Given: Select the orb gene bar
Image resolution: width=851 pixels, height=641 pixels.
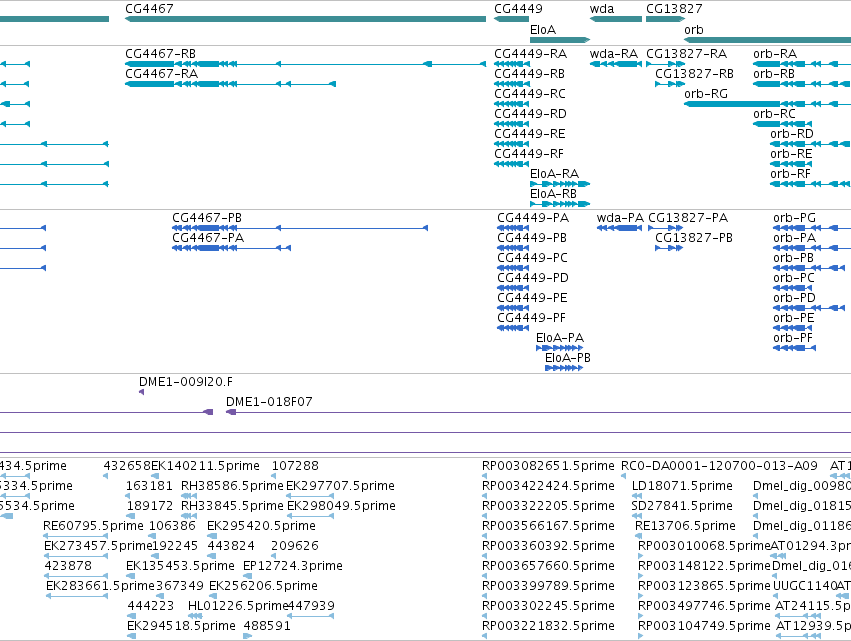Looking at the screenshot, I should coord(767,40).
